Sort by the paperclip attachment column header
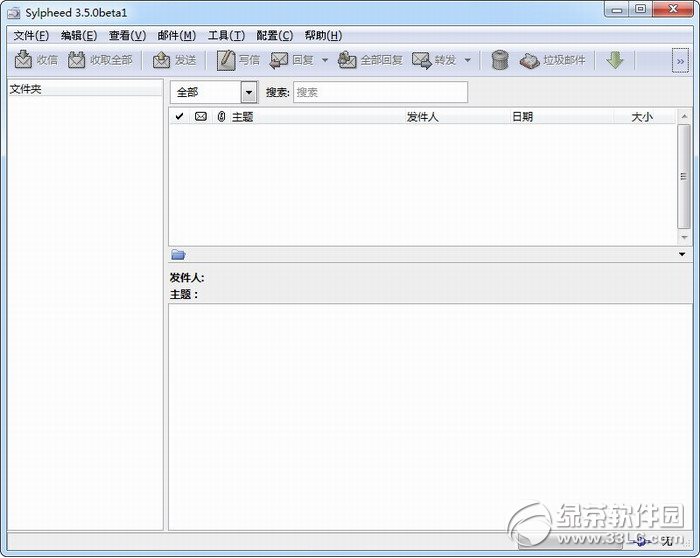700x558 pixels. pyautogui.click(x=221, y=117)
